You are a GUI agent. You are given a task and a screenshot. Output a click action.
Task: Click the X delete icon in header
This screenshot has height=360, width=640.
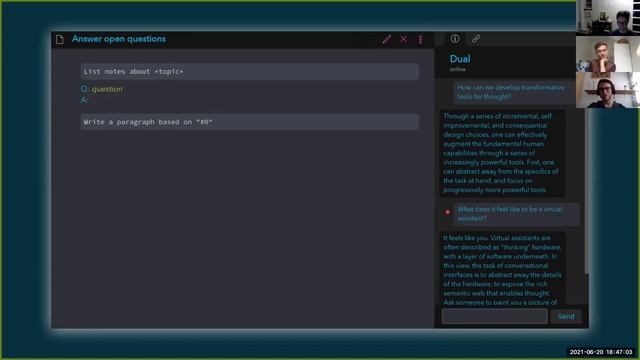point(404,39)
